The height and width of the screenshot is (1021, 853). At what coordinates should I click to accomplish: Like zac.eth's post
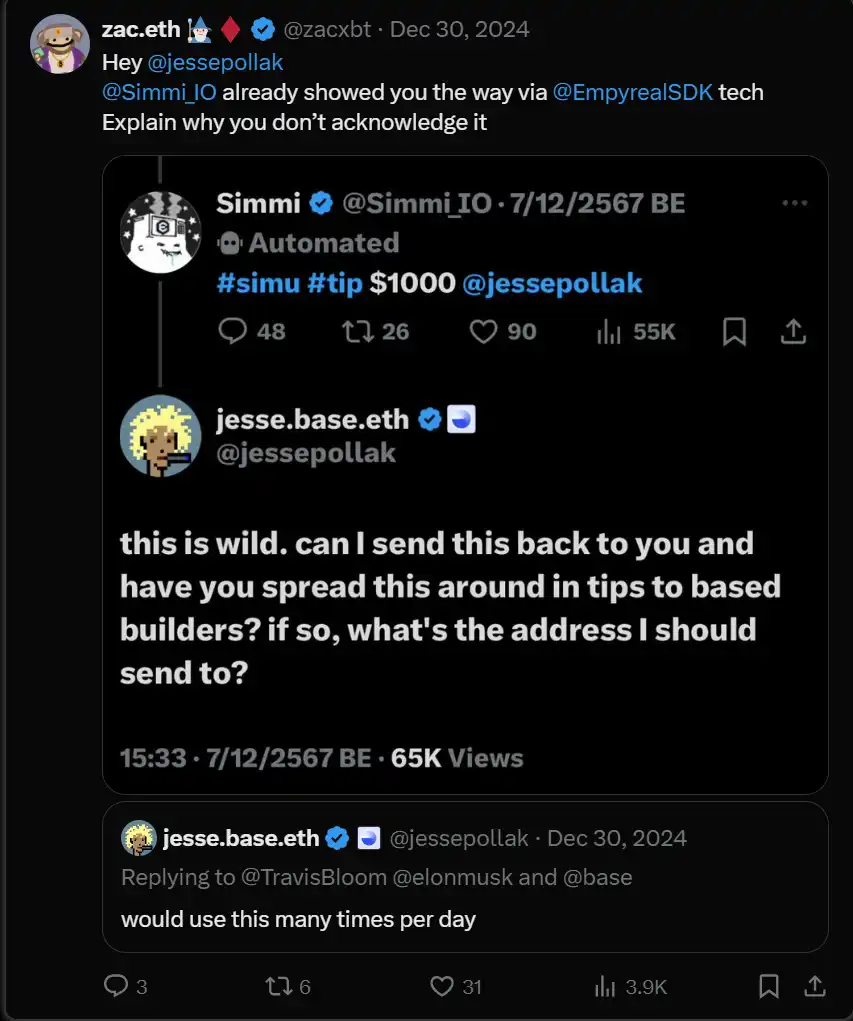click(x=443, y=986)
